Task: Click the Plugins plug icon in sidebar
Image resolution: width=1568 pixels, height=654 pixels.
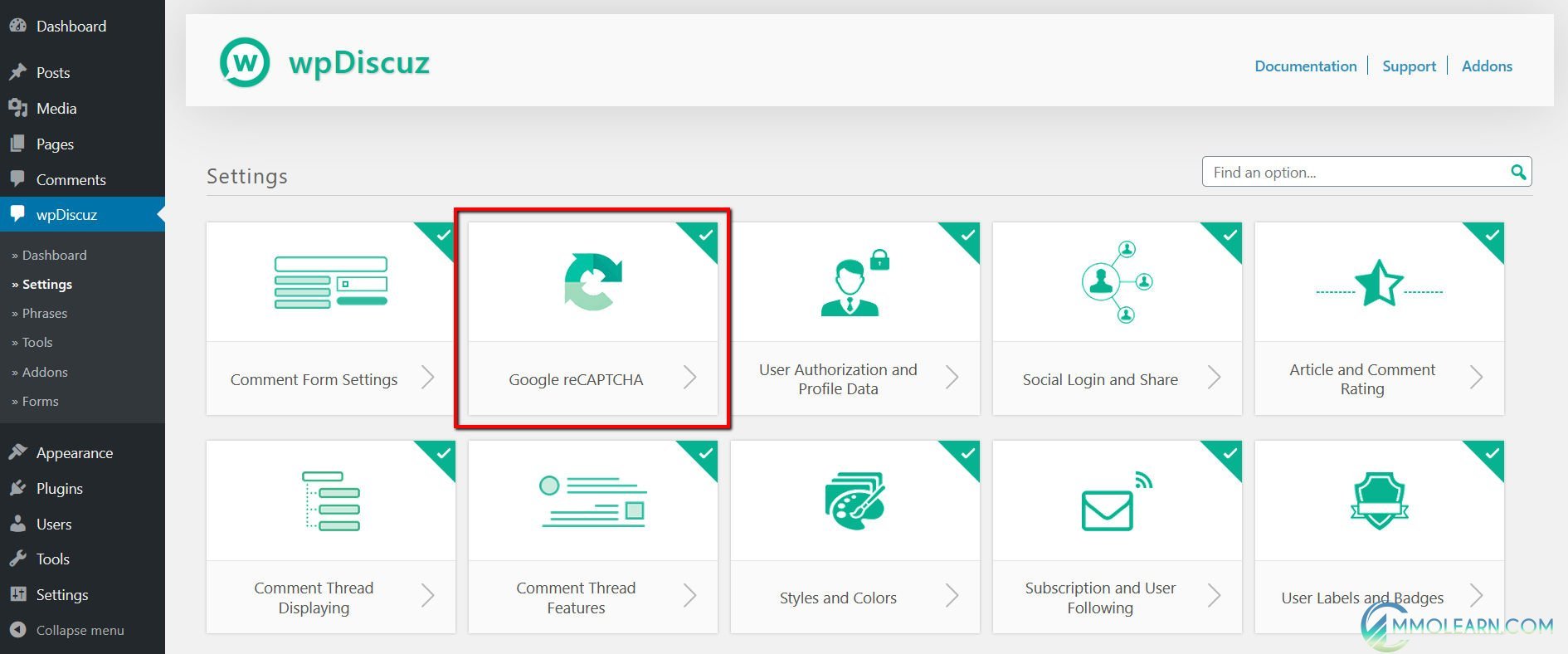Action: pos(17,488)
